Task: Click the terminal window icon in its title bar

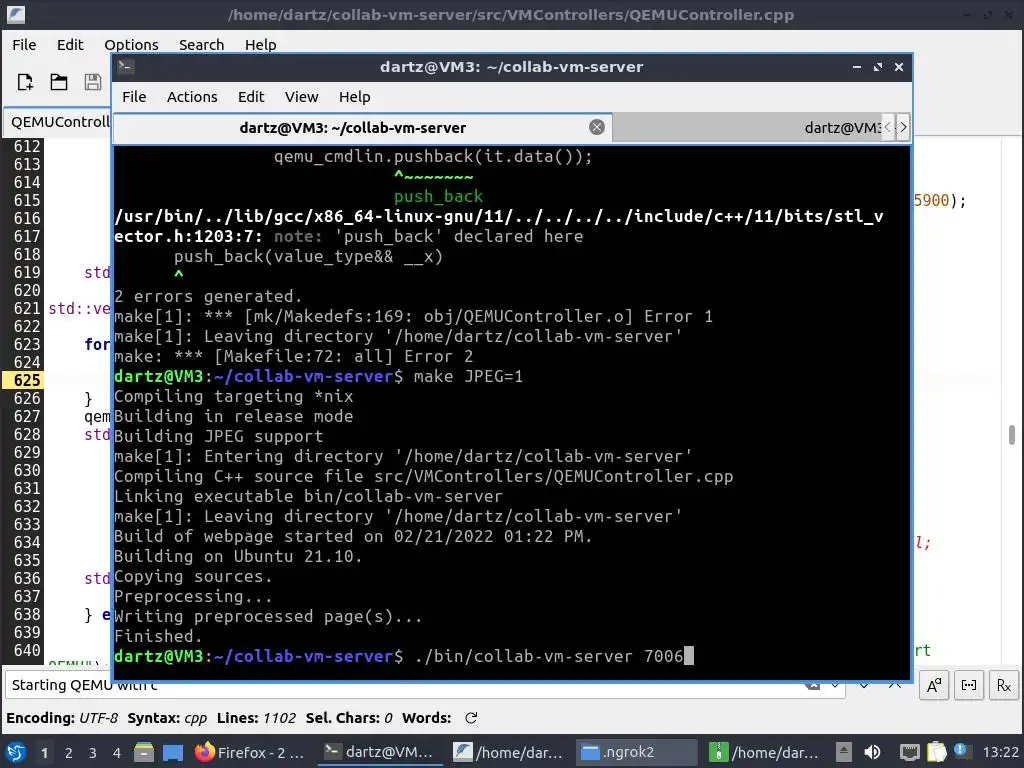Action: pyautogui.click(x=126, y=67)
